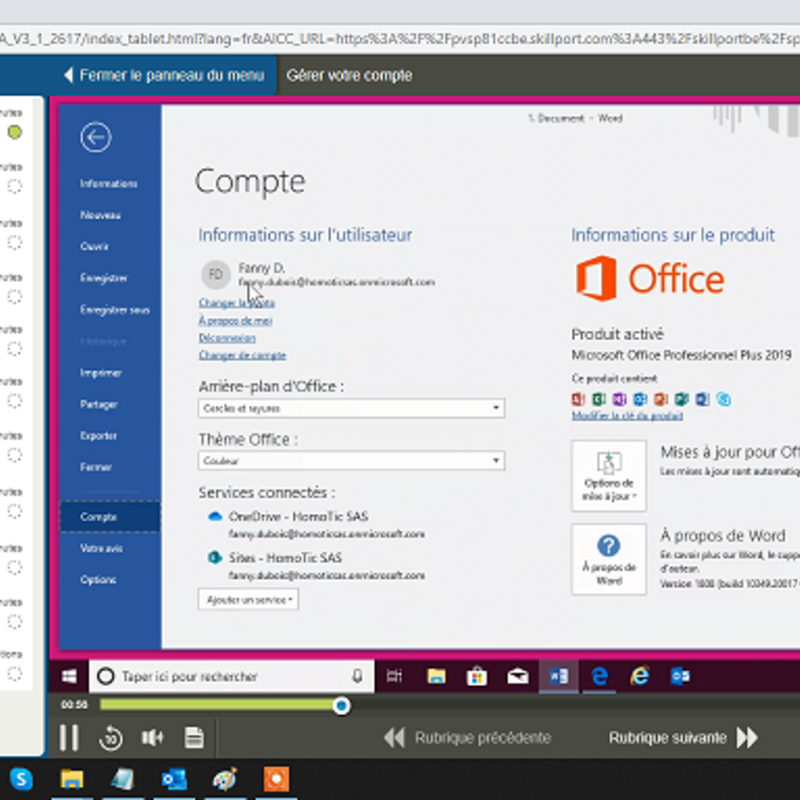Select Compte in backstage menu
Screen dimensions: 800x800
(110, 517)
